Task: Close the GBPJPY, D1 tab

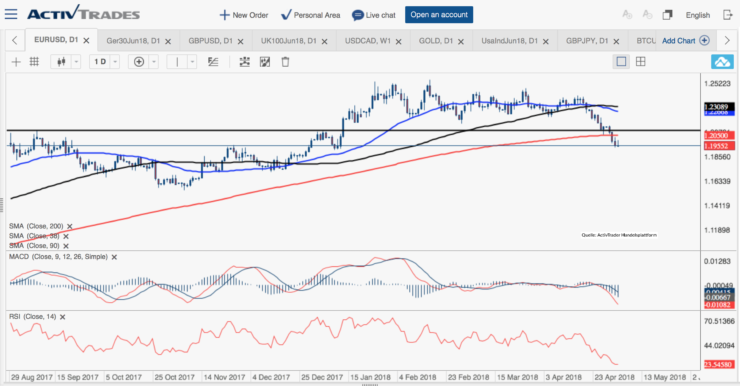Action: pyautogui.click(x=616, y=42)
